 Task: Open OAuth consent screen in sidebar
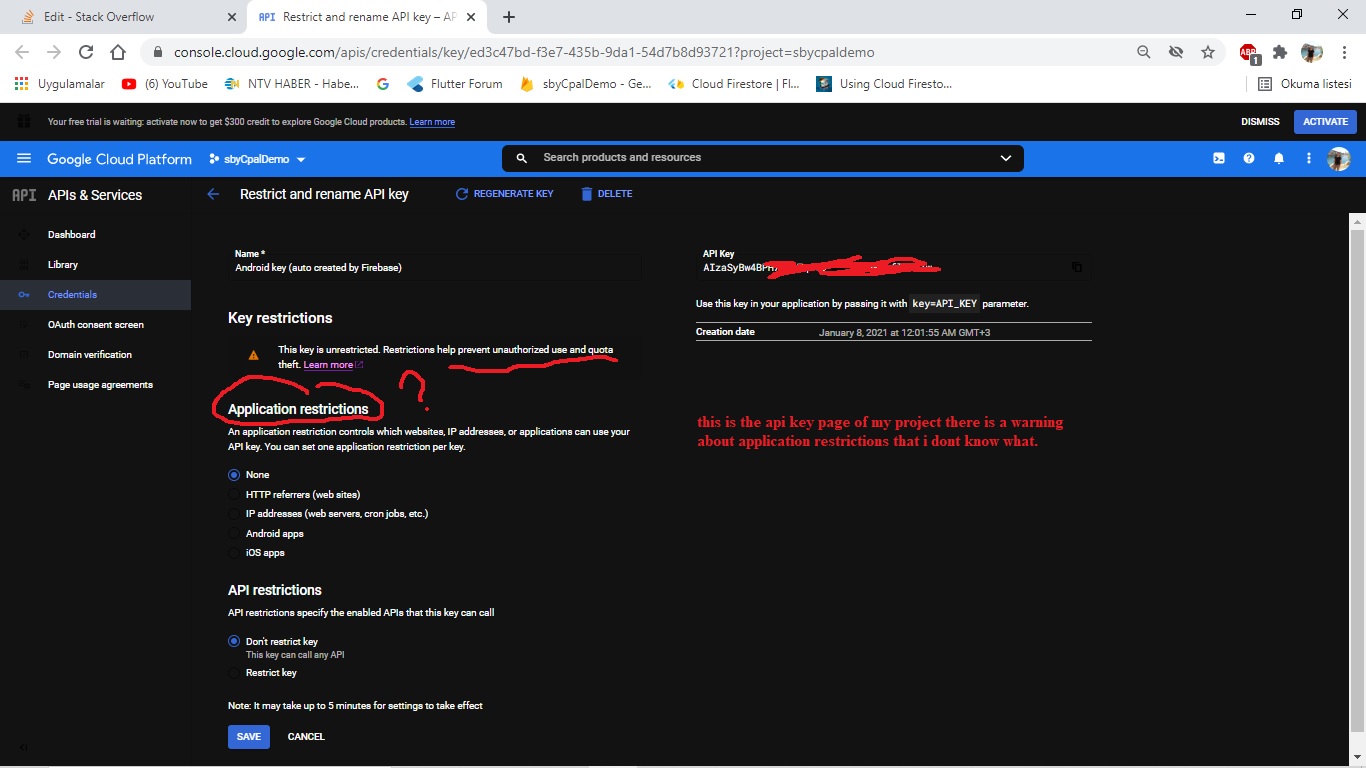pyautogui.click(x=95, y=325)
